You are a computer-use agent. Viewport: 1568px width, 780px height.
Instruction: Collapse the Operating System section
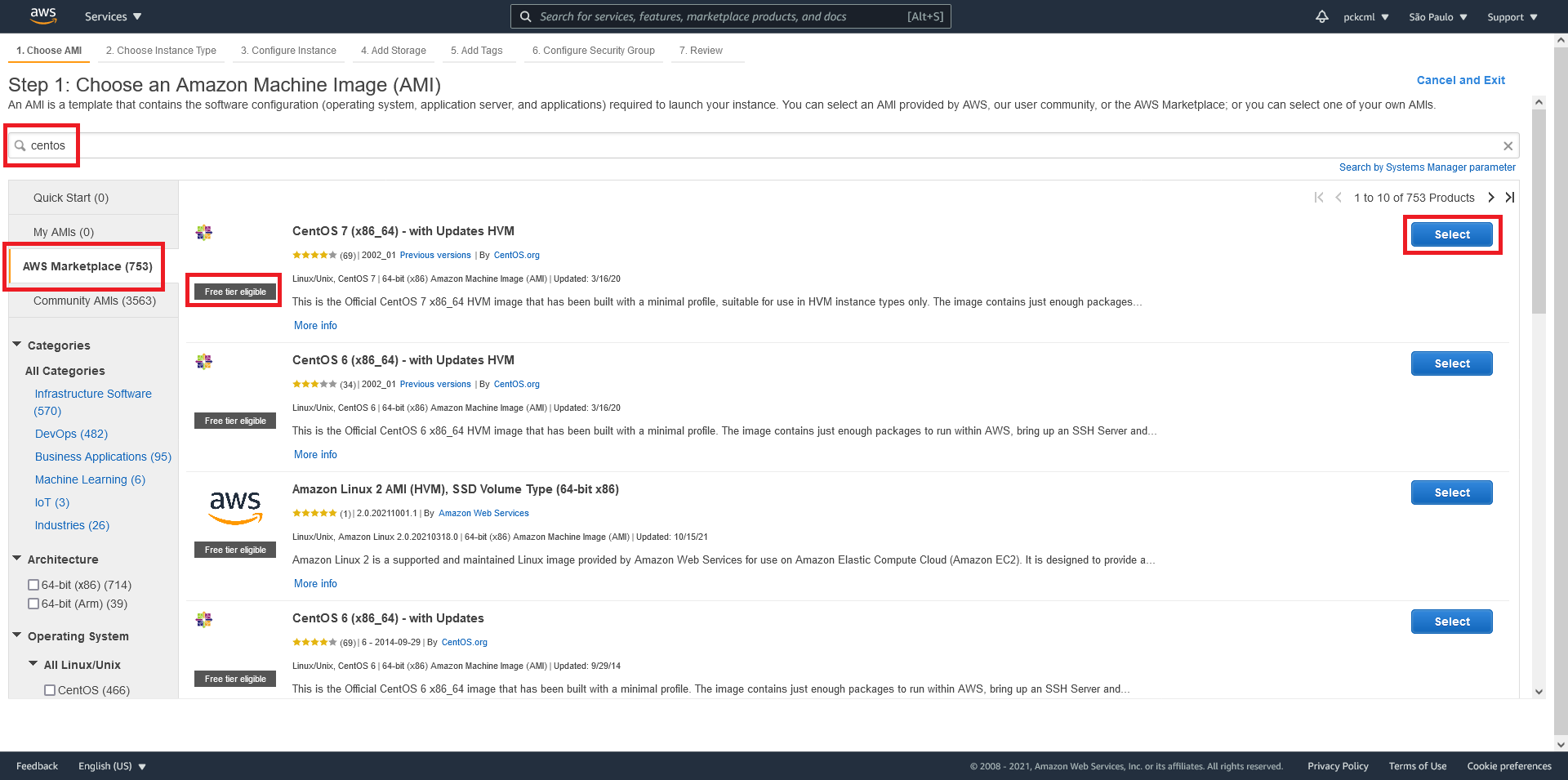click(17, 635)
